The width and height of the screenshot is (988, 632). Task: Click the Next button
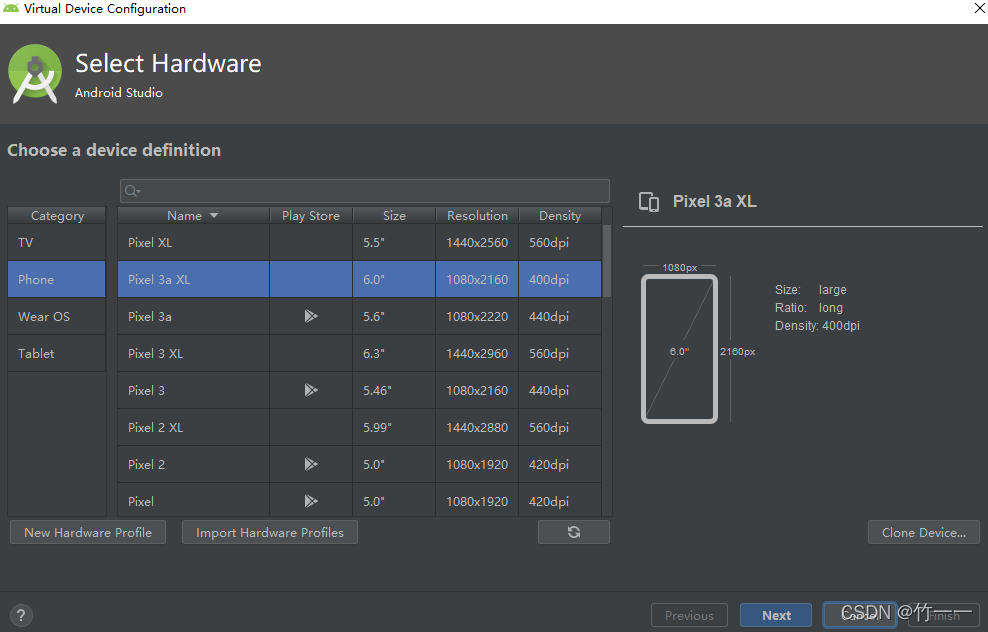coord(776,616)
